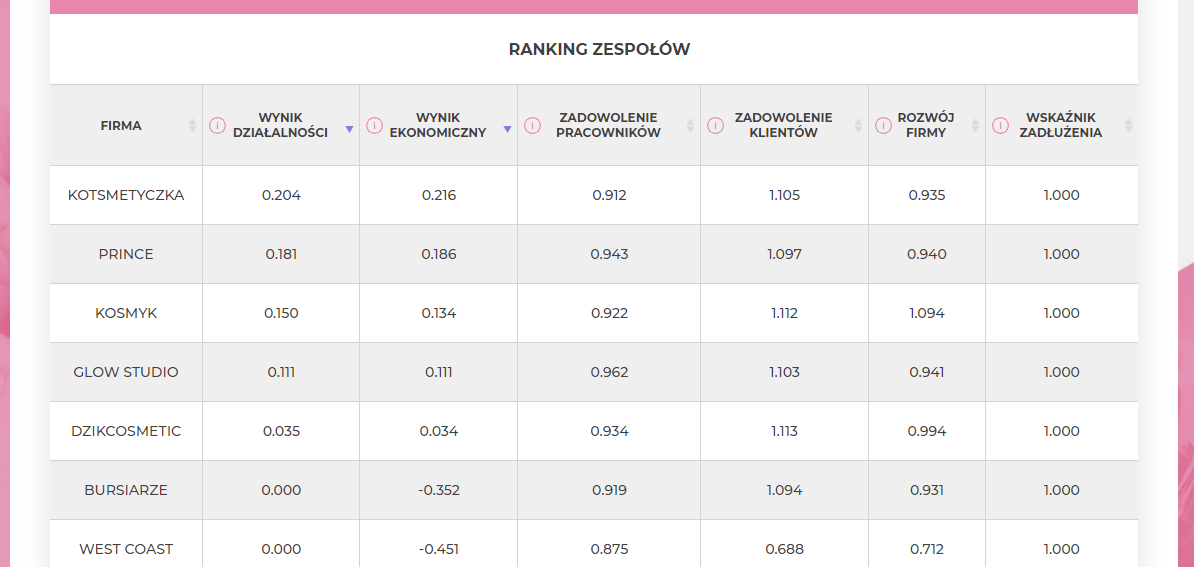Sort by Rozwój Firmy arrows

975,126
